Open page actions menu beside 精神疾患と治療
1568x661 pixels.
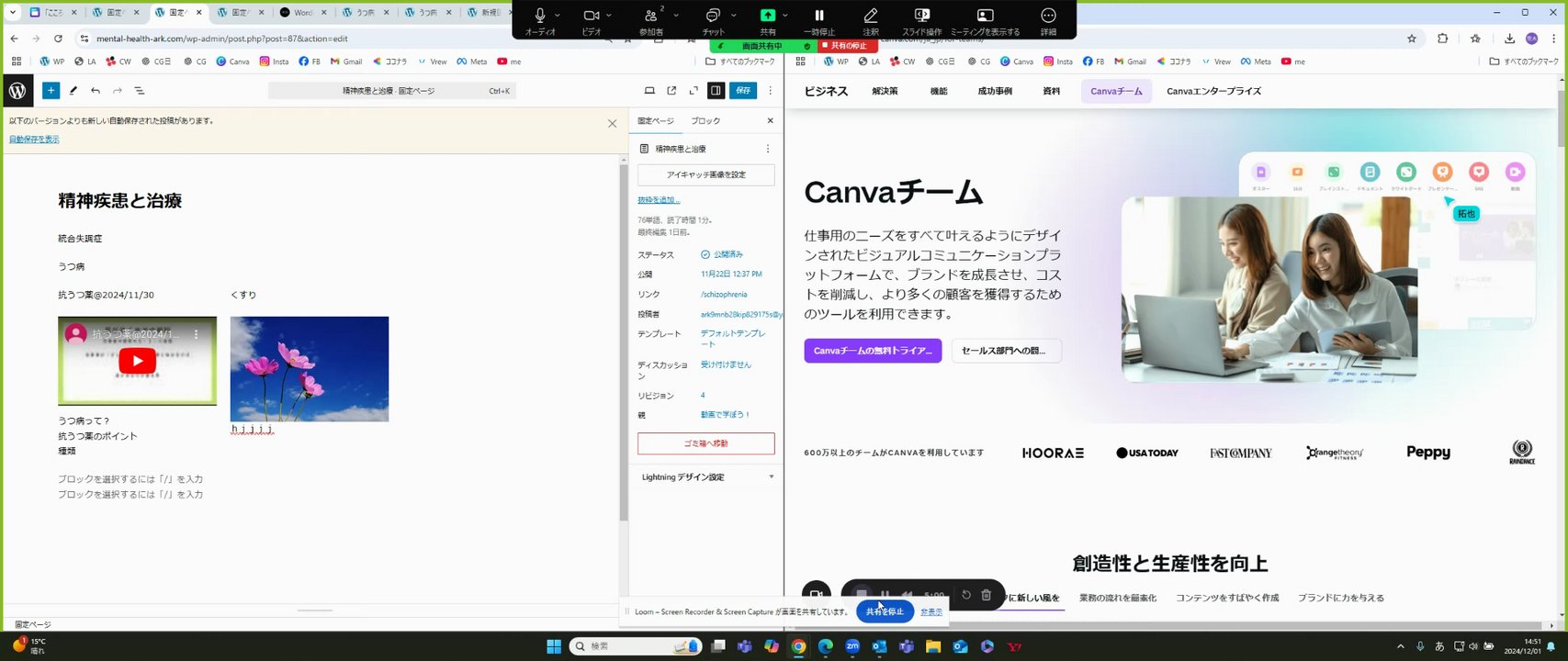(x=768, y=149)
